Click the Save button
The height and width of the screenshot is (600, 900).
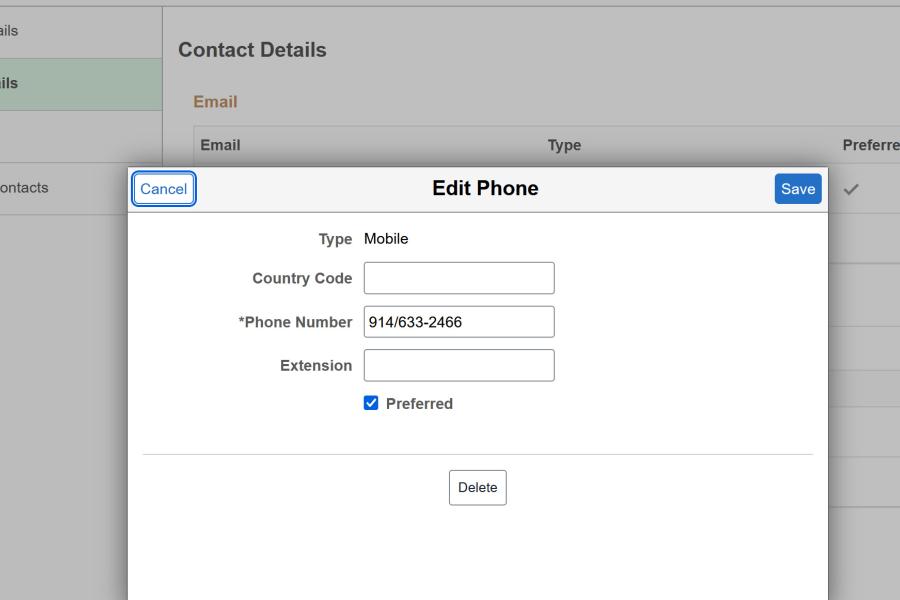(x=797, y=188)
